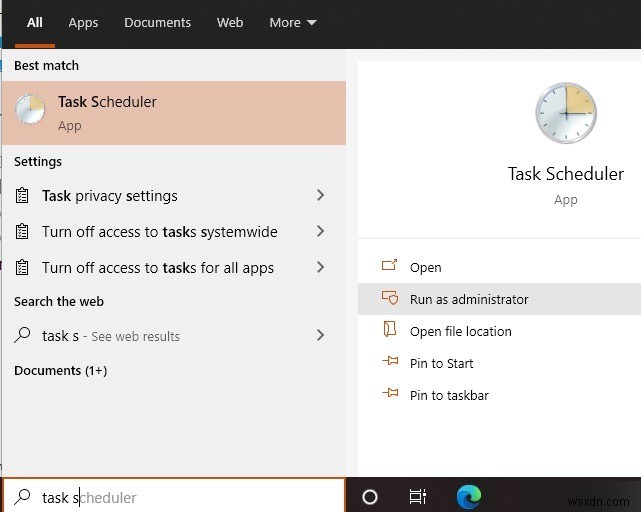641x512 pixels.
Task: Expand the 'task s' web results chevron
Action: click(320, 335)
